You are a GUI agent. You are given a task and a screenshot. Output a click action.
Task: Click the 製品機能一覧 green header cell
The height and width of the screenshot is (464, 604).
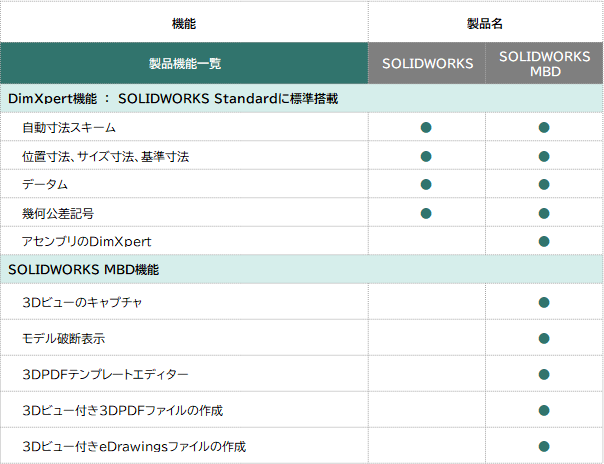[185, 64]
